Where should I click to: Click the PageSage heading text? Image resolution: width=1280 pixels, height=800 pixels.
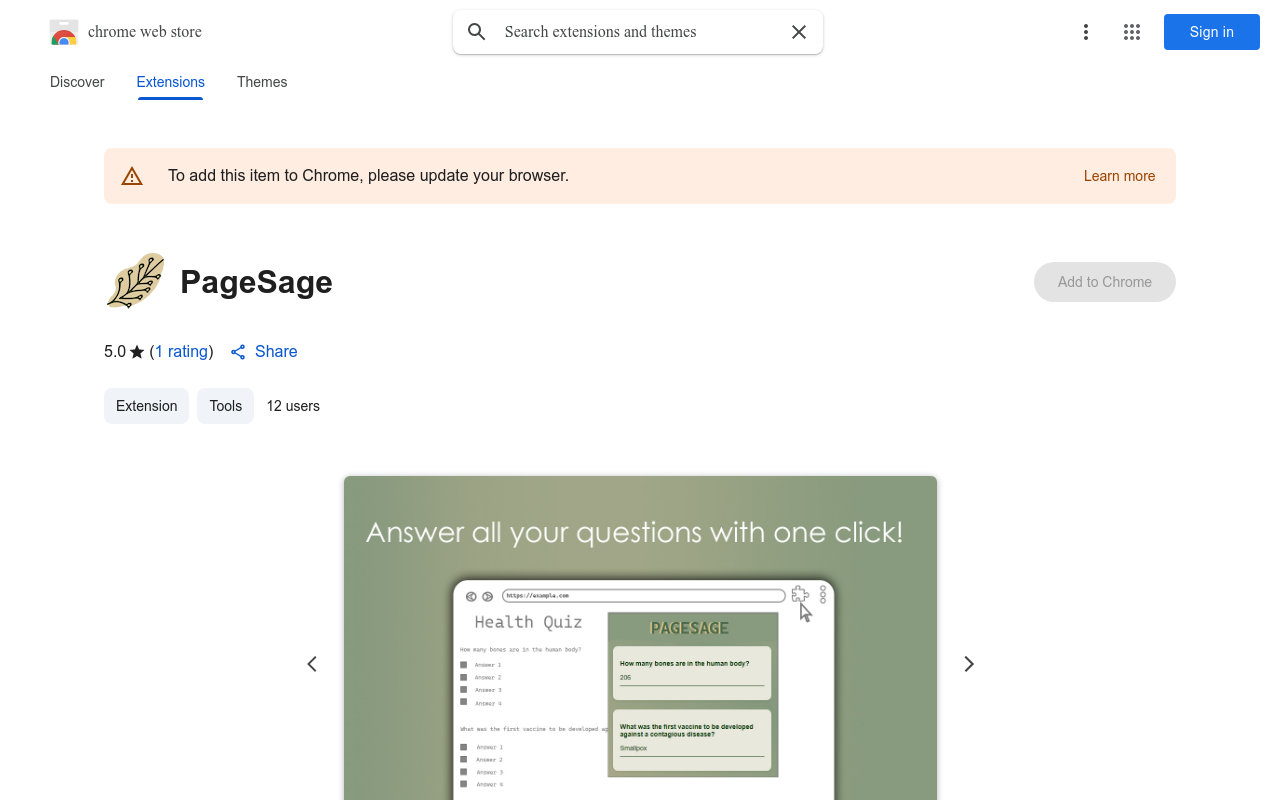tap(256, 282)
